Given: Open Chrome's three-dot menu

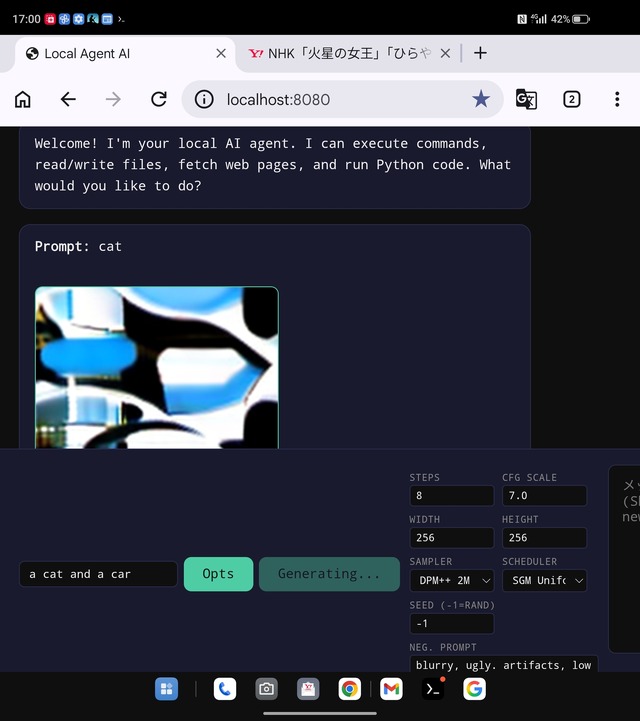Looking at the screenshot, I should [617, 99].
